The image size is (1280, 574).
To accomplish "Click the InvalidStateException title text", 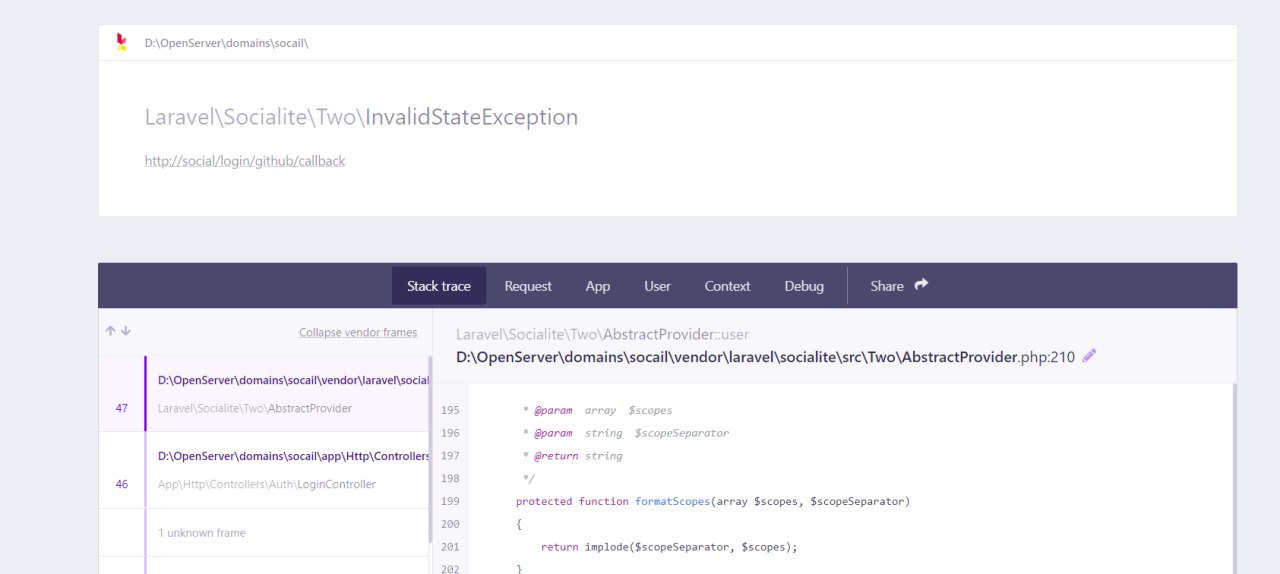I will click(x=471, y=117).
